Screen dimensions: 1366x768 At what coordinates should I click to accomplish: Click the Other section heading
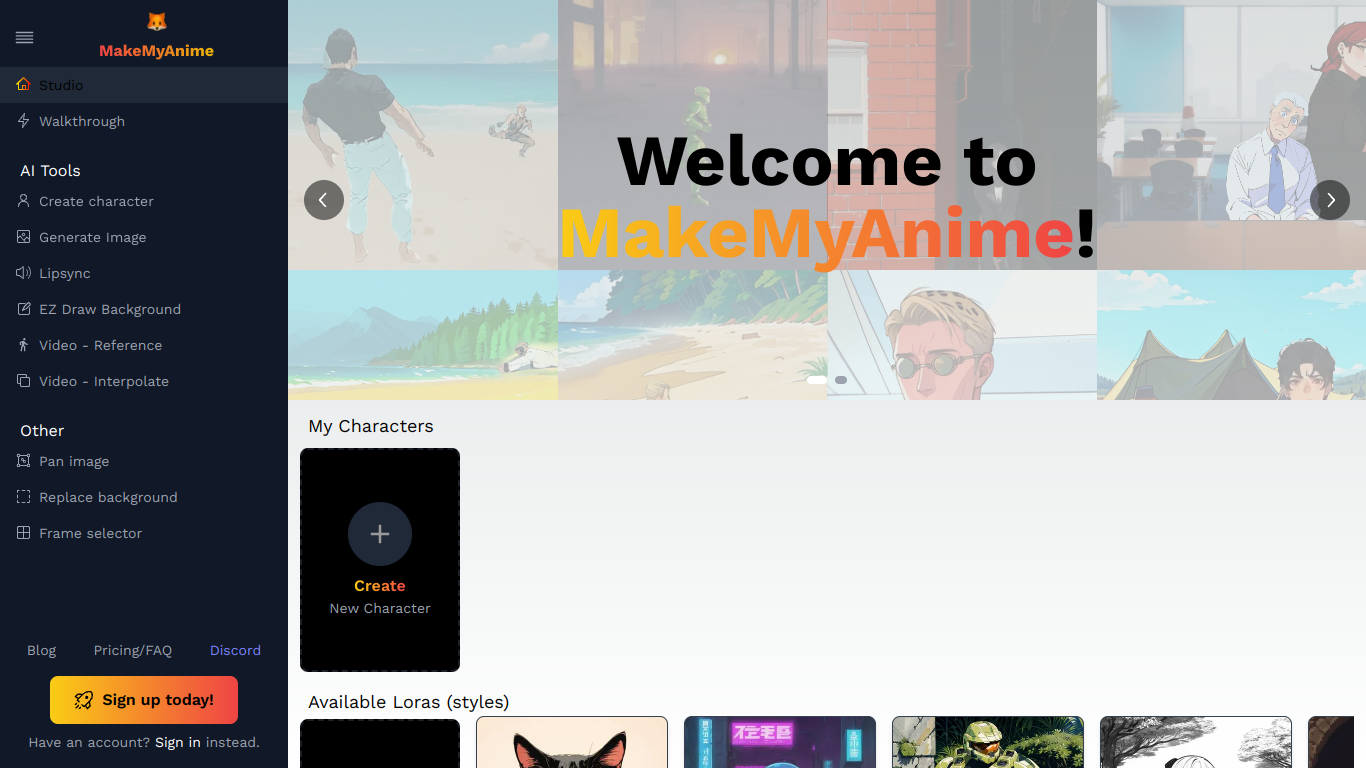coord(42,431)
